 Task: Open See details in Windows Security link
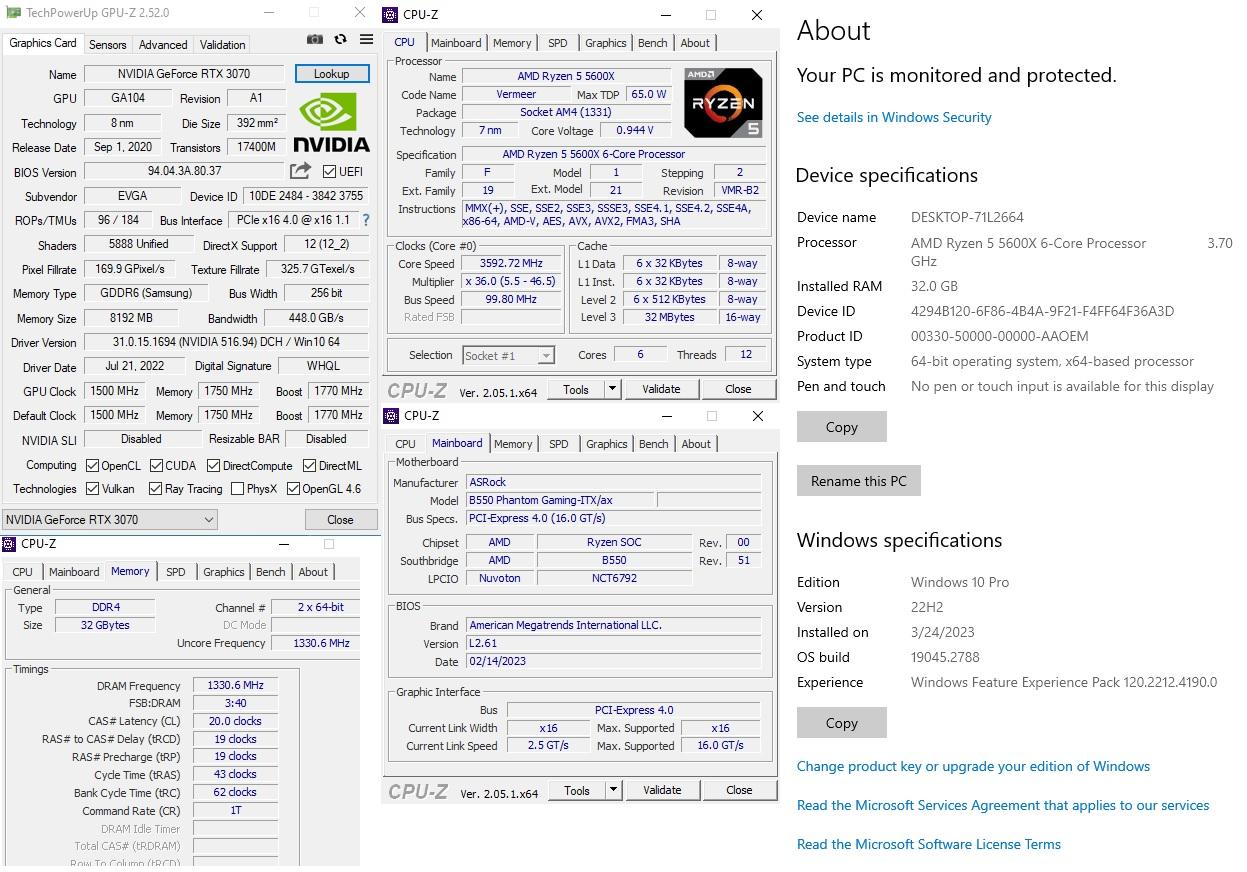coord(894,117)
